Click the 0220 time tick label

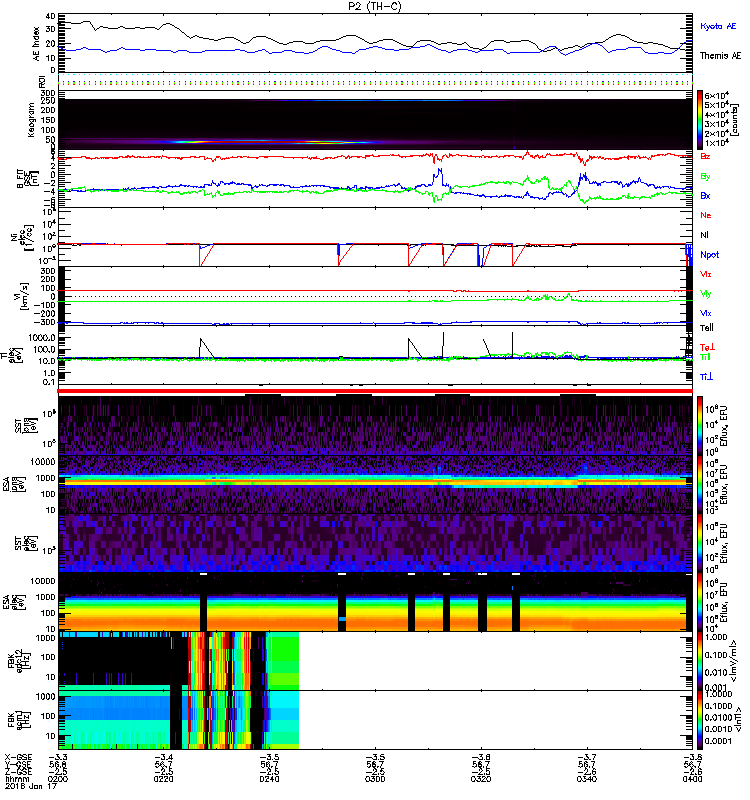coord(163,779)
